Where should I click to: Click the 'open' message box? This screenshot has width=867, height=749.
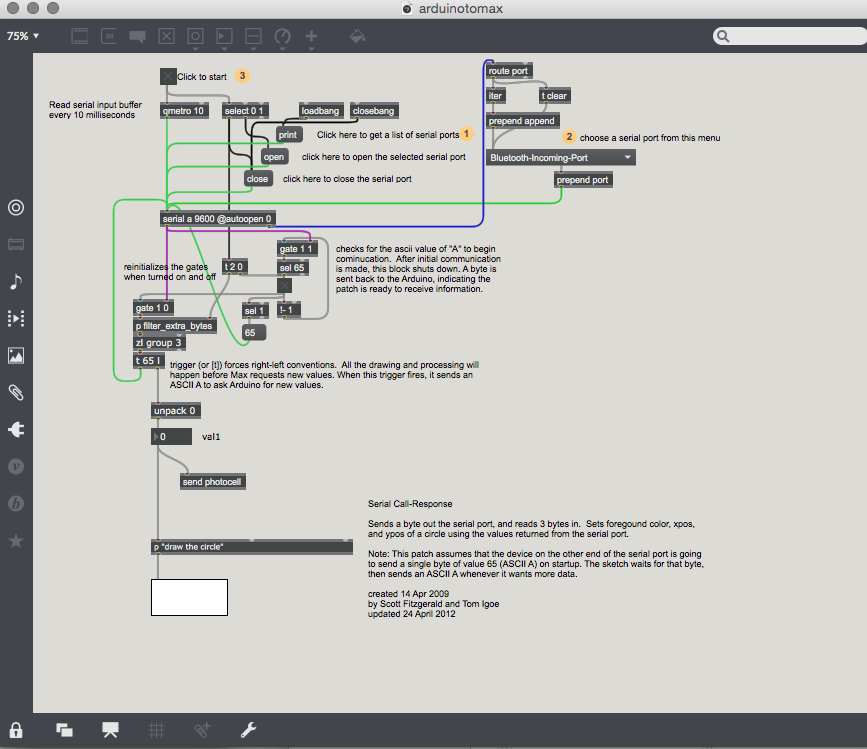tap(274, 157)
